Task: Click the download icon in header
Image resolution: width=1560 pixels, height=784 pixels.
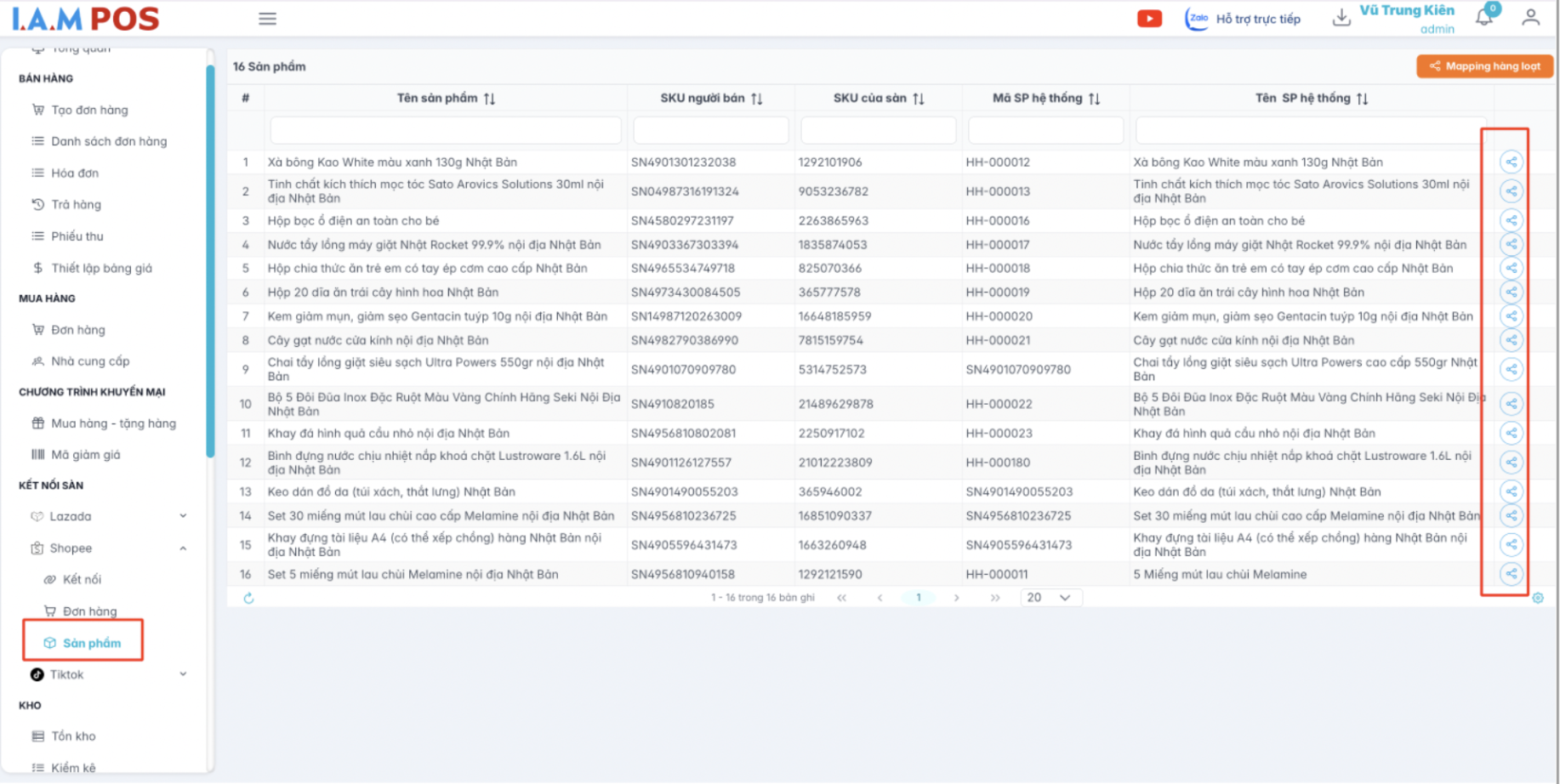Action: tap(1341, 18)
